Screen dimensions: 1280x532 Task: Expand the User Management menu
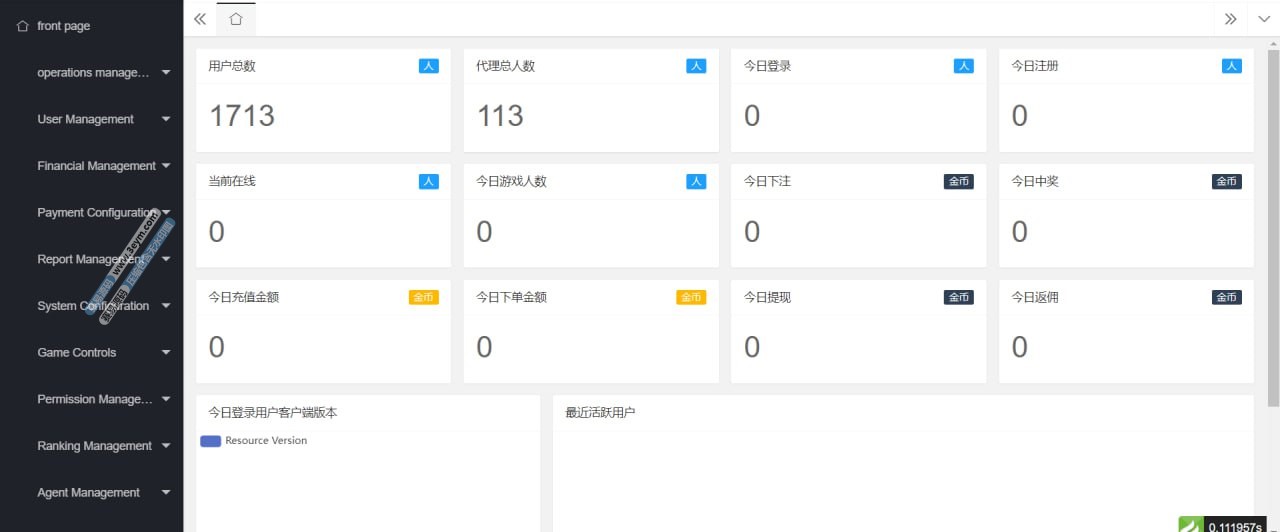[x=86, y=119]
